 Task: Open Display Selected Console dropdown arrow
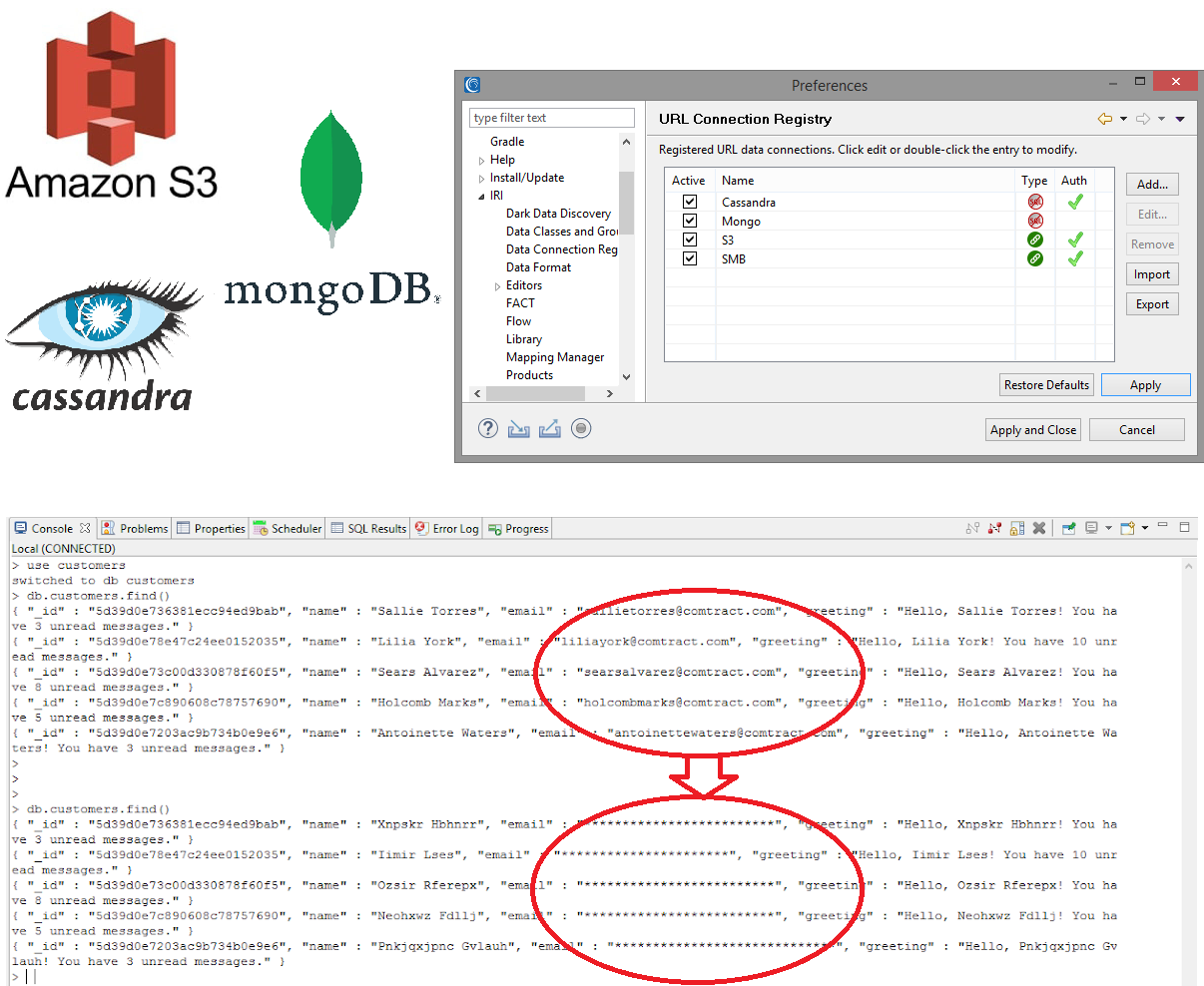pyautogui.click(x=1108, y=528)
